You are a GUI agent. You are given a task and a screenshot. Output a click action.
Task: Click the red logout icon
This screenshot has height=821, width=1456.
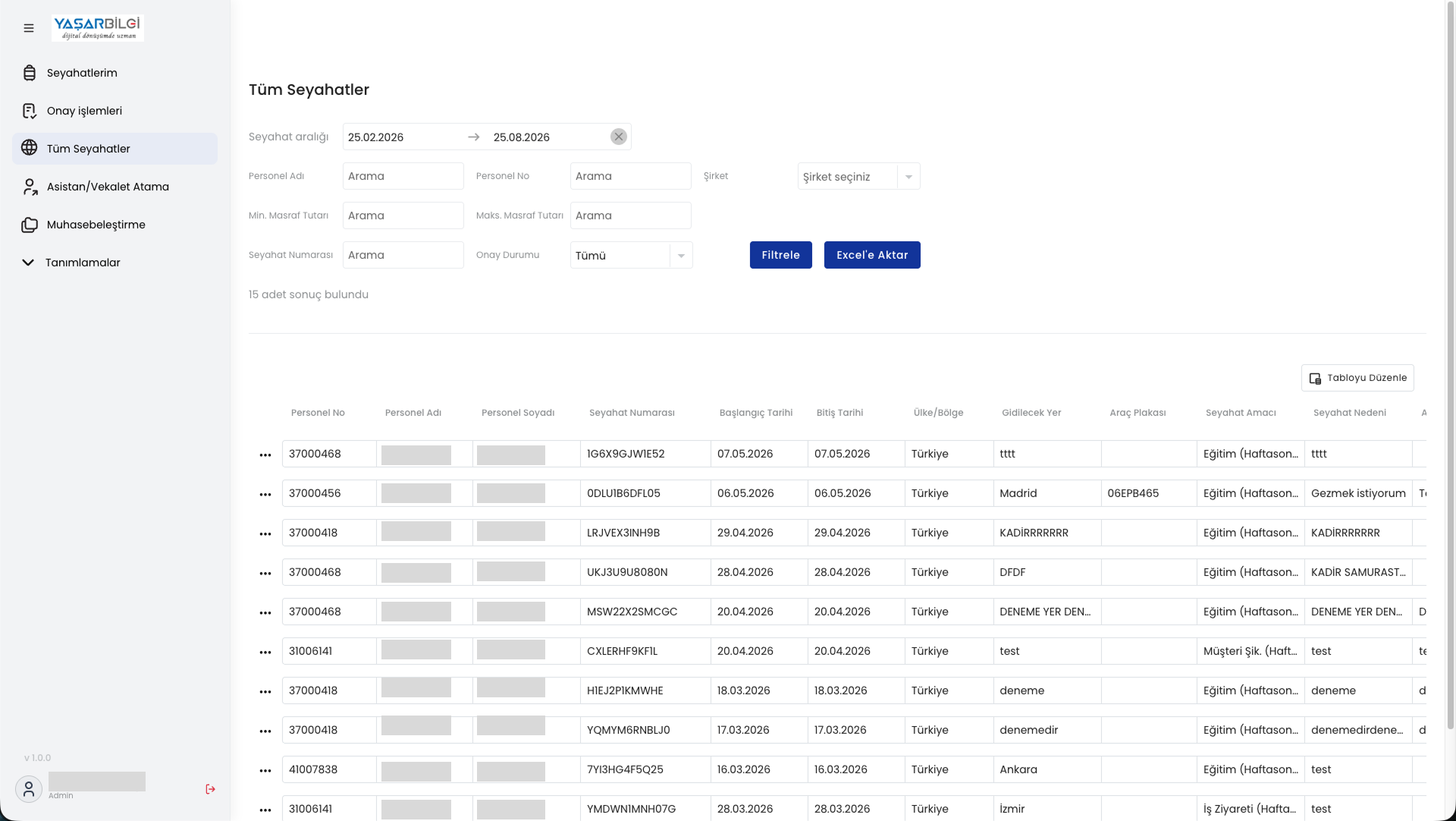click(x=211, y=789)
